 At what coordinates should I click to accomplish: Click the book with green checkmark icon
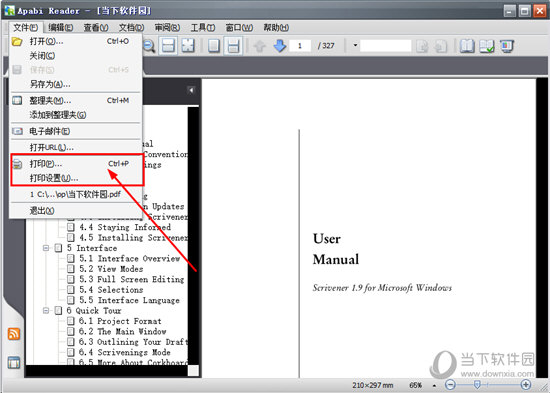tap(487, 46)
